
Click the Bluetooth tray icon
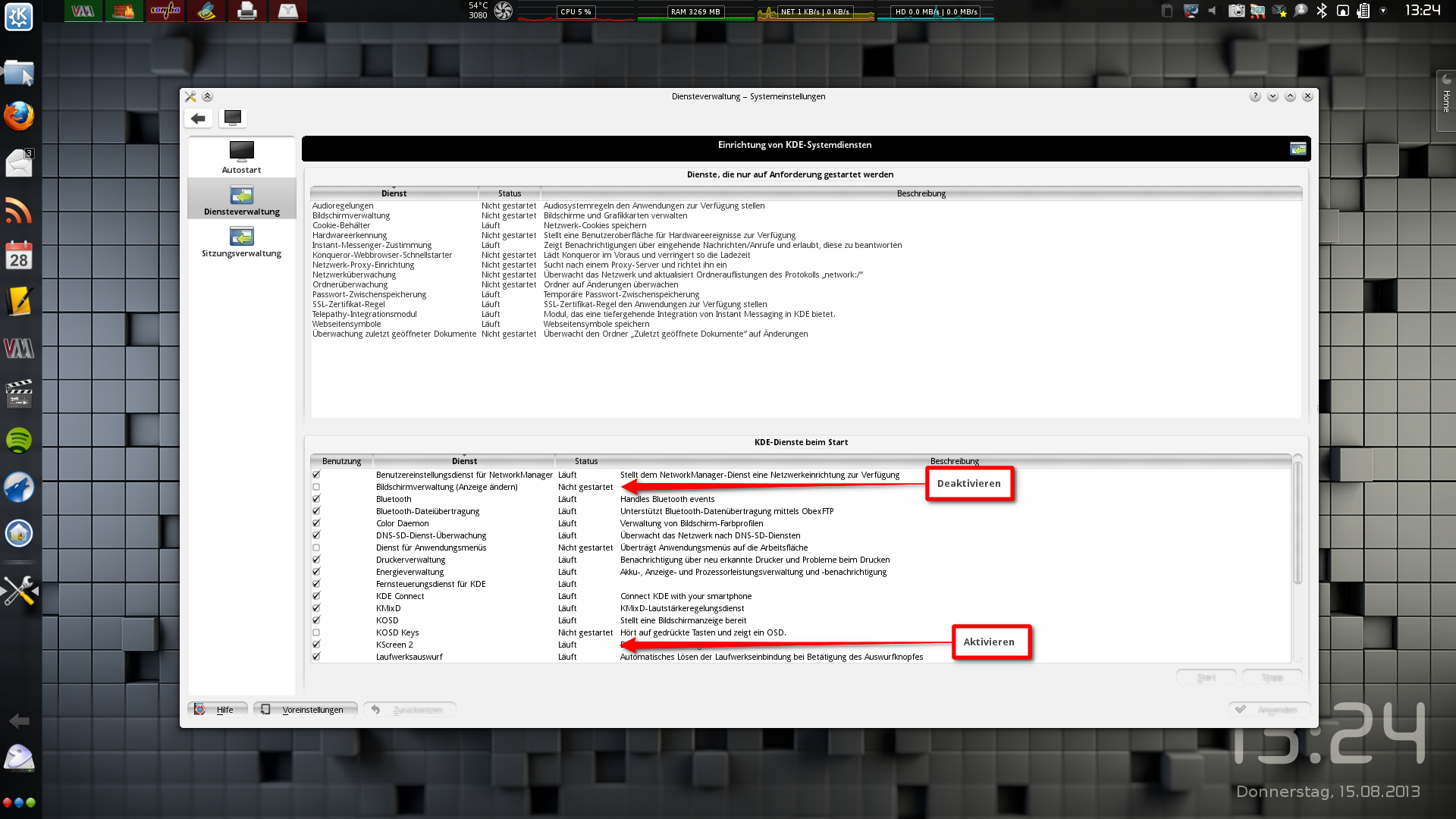point(1322,11)
